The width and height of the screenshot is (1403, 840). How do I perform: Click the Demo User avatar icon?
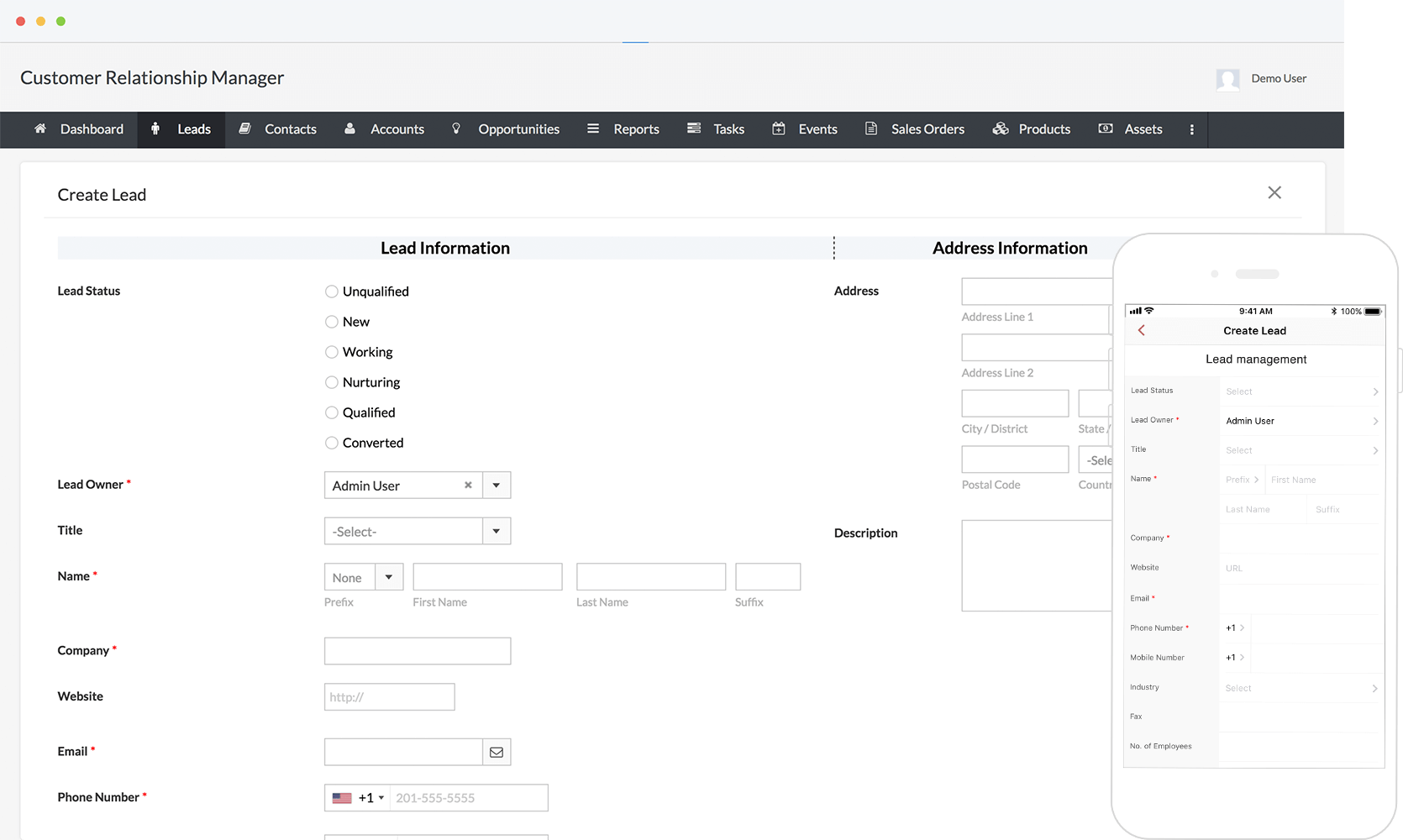point(1227,79)
